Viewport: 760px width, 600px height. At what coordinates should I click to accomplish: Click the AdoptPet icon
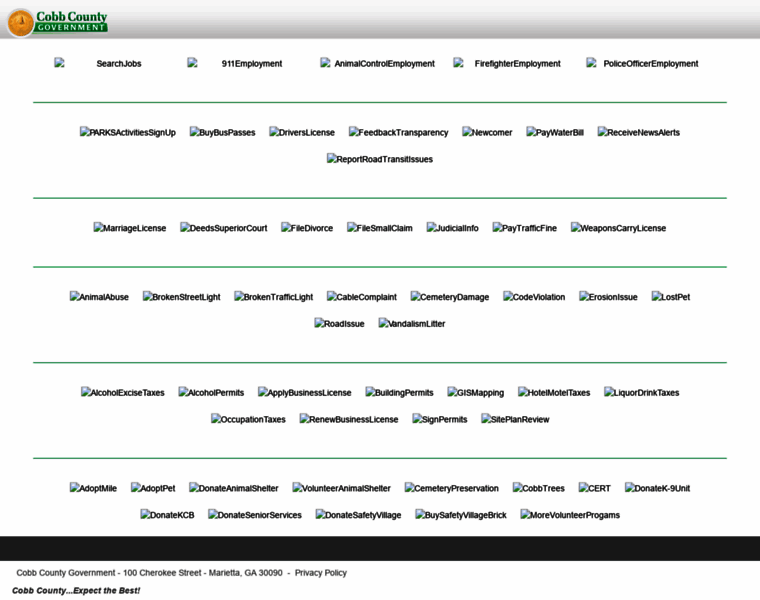[153, 488]
